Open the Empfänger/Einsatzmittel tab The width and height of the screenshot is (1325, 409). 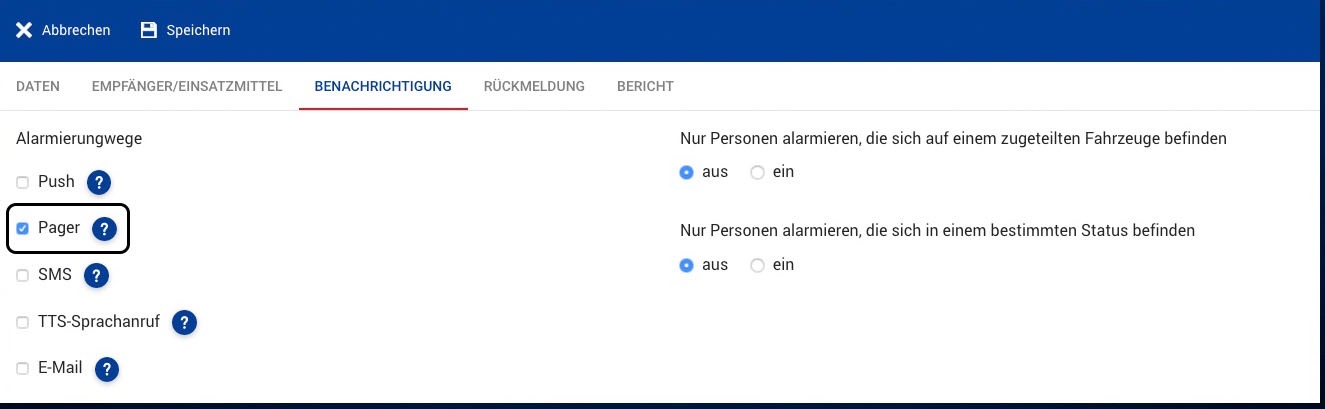point(187,86)
